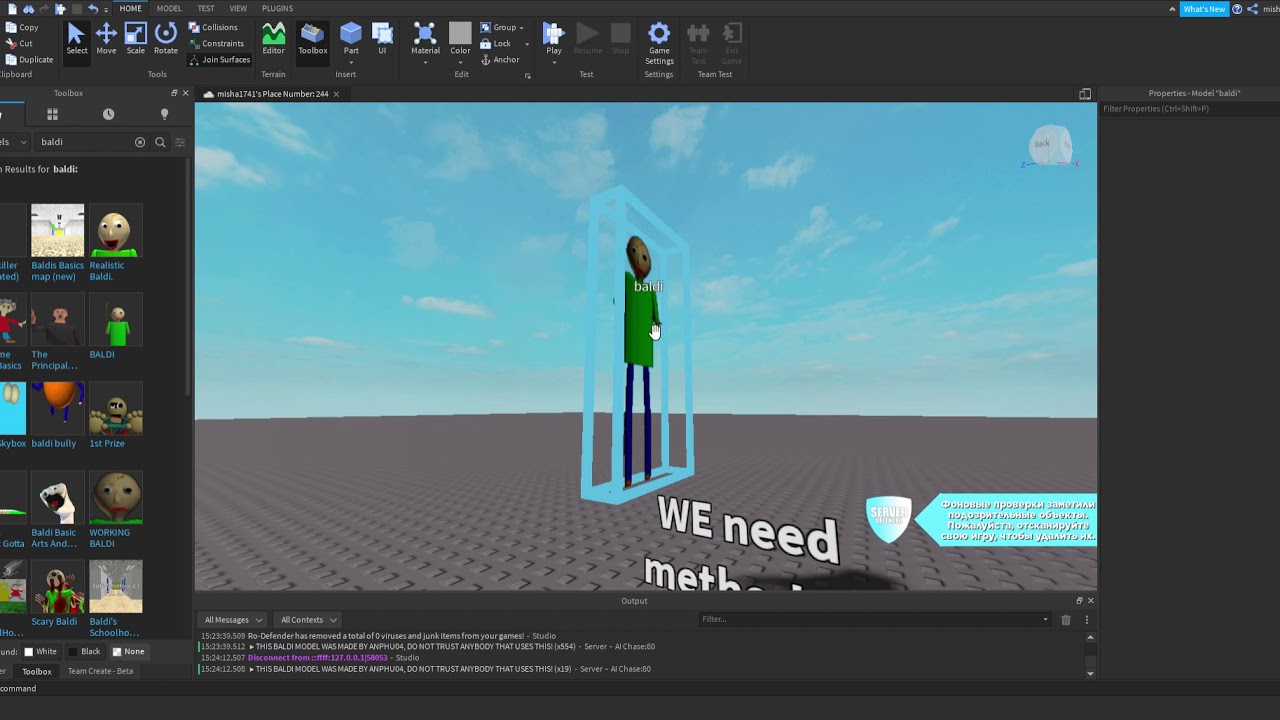Click the maximize viewport icon near Properties
The height and width of the screenshot is (720, 1280).
1085,94
